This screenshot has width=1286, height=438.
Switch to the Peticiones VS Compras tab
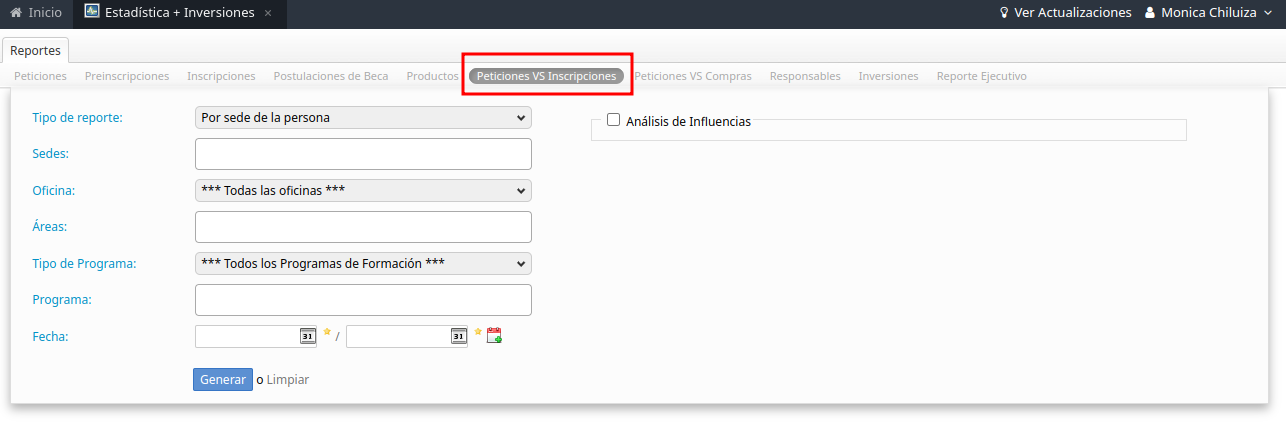pyautogui.click(x=693, y=76)
